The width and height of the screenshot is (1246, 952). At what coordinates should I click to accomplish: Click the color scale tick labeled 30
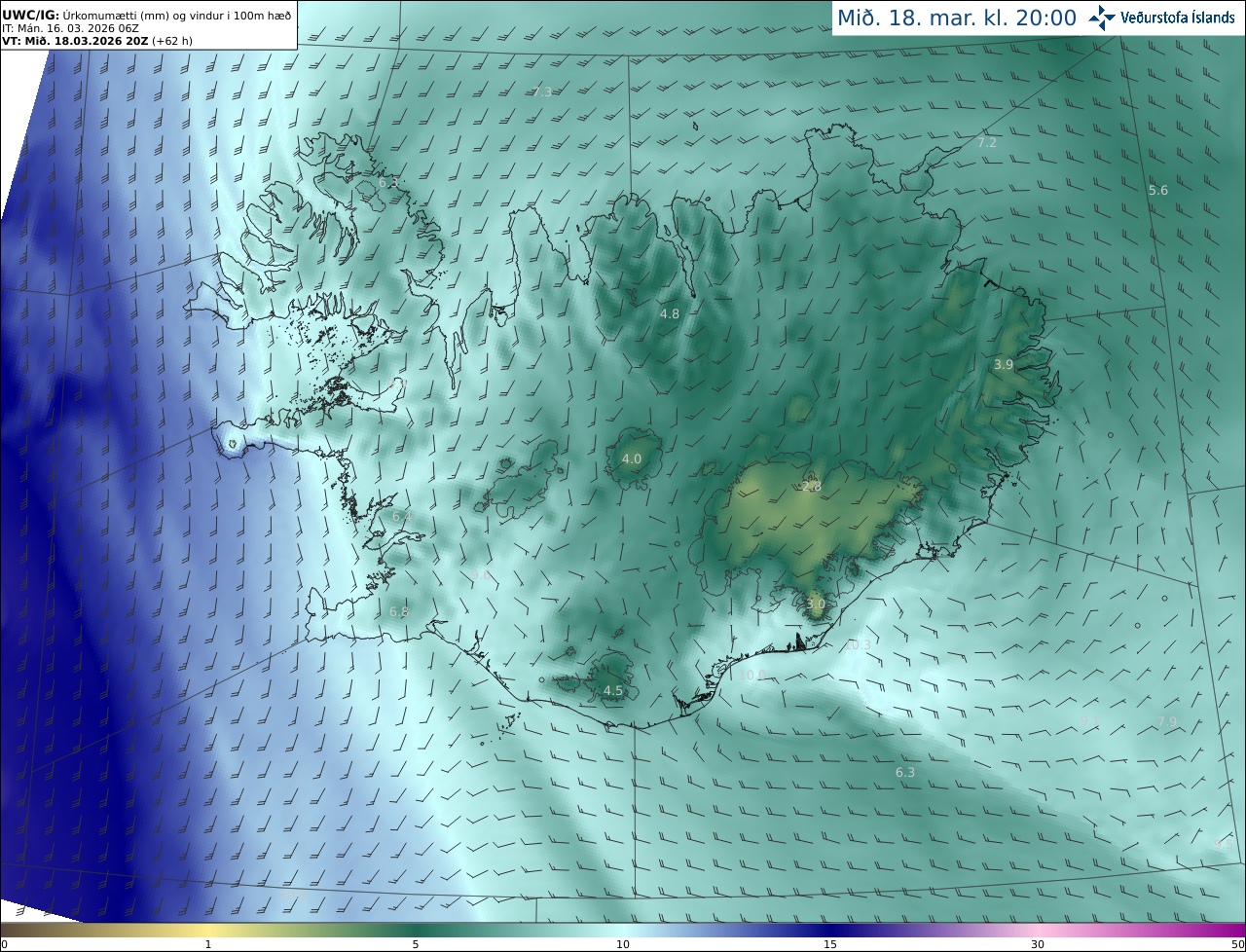click(1038, 944)
